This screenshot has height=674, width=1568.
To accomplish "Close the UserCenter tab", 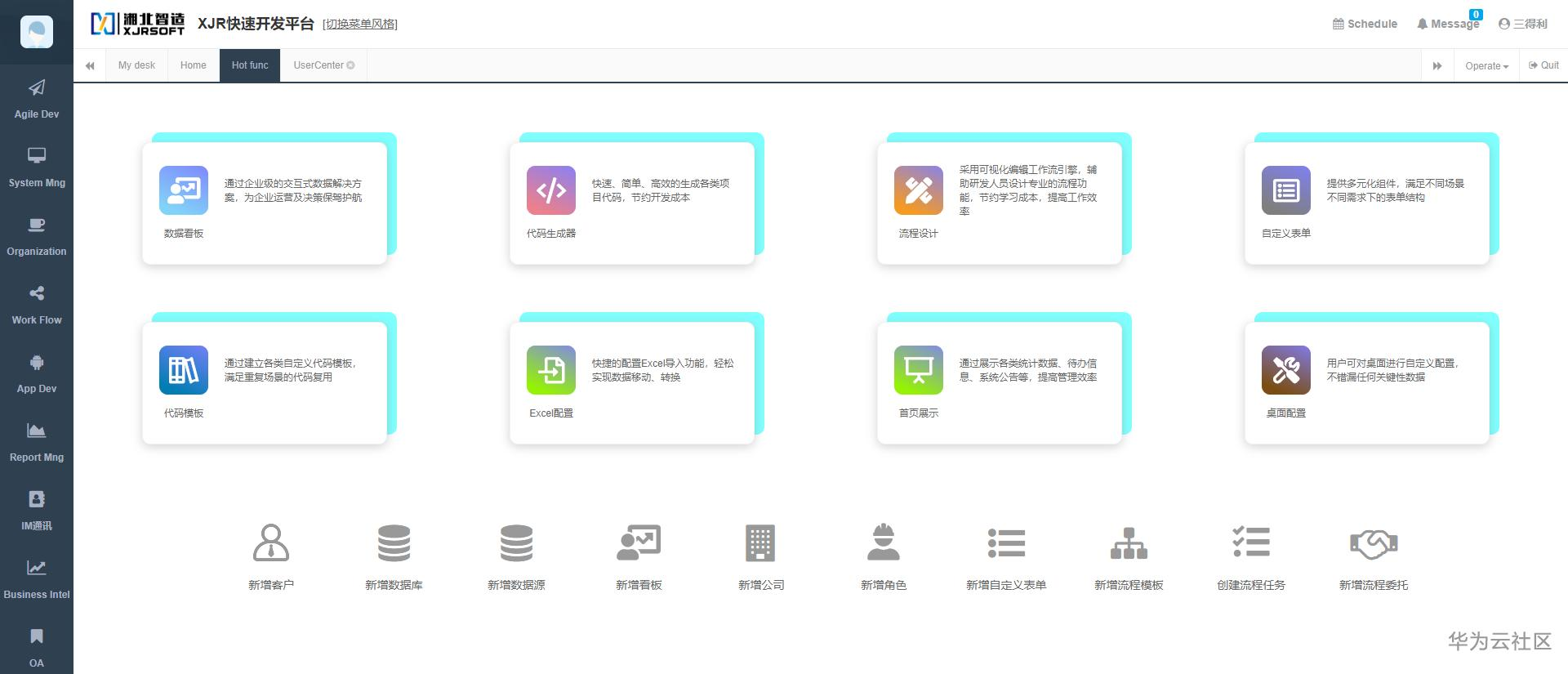I will pos(350,65).
